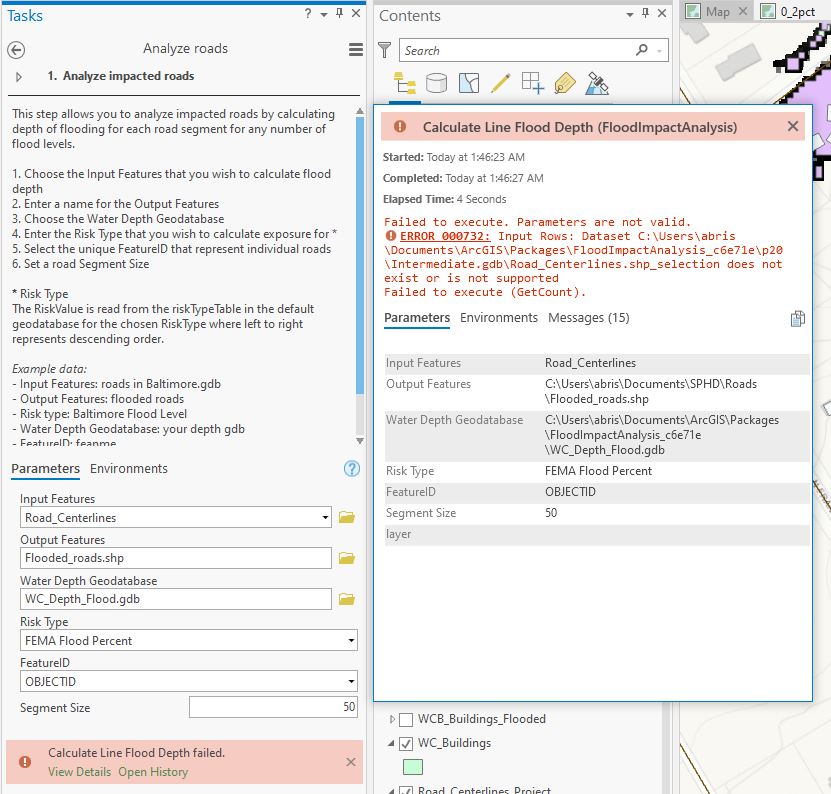This screenshot has height=794, width=831.
Task: Open List By Editing view
Action: click(500, 83)
